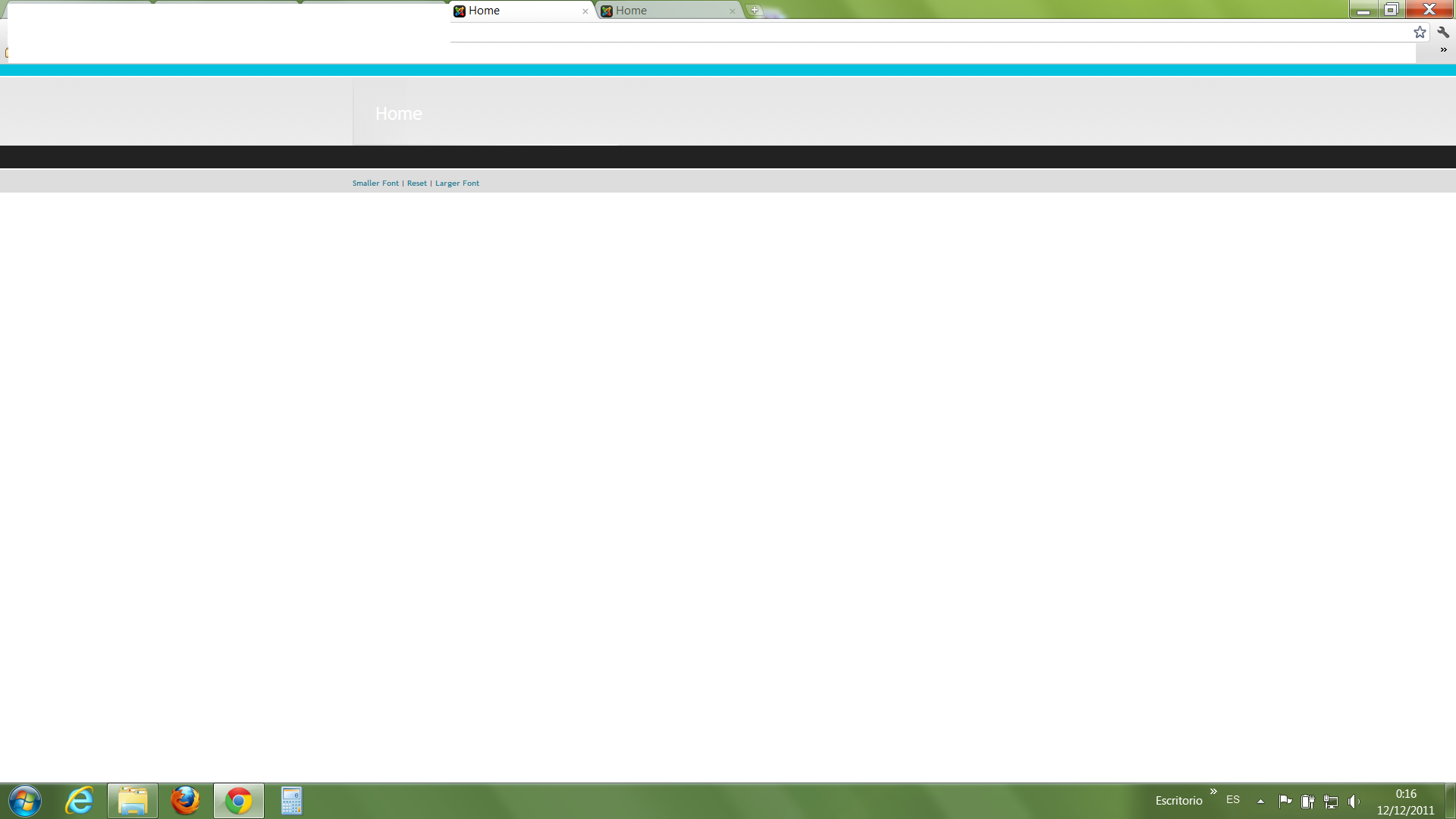The height and width of the screenshot is (819, 1456).
Task: Launch Internet Explorer from the taskbar
Action: click(x=80, y=801)
